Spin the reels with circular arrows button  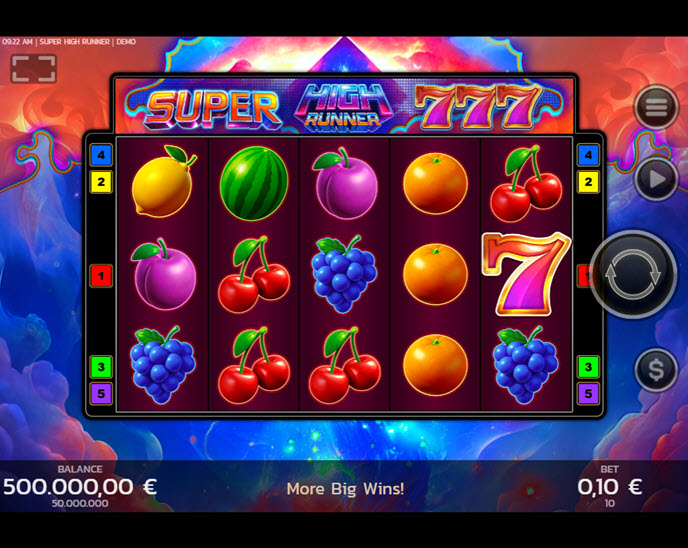(x=632, y=274)
